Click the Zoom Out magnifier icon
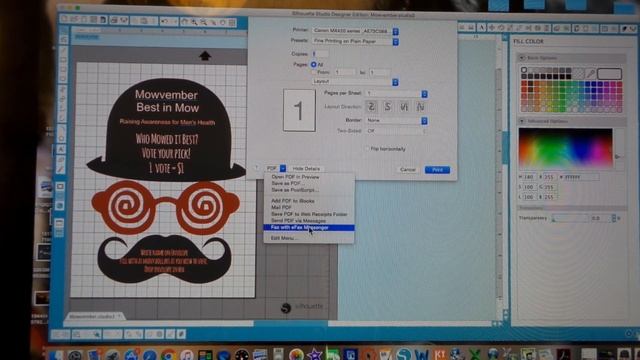Image resolution: width=640 pixels, height=360 pixels. point(204,22)
